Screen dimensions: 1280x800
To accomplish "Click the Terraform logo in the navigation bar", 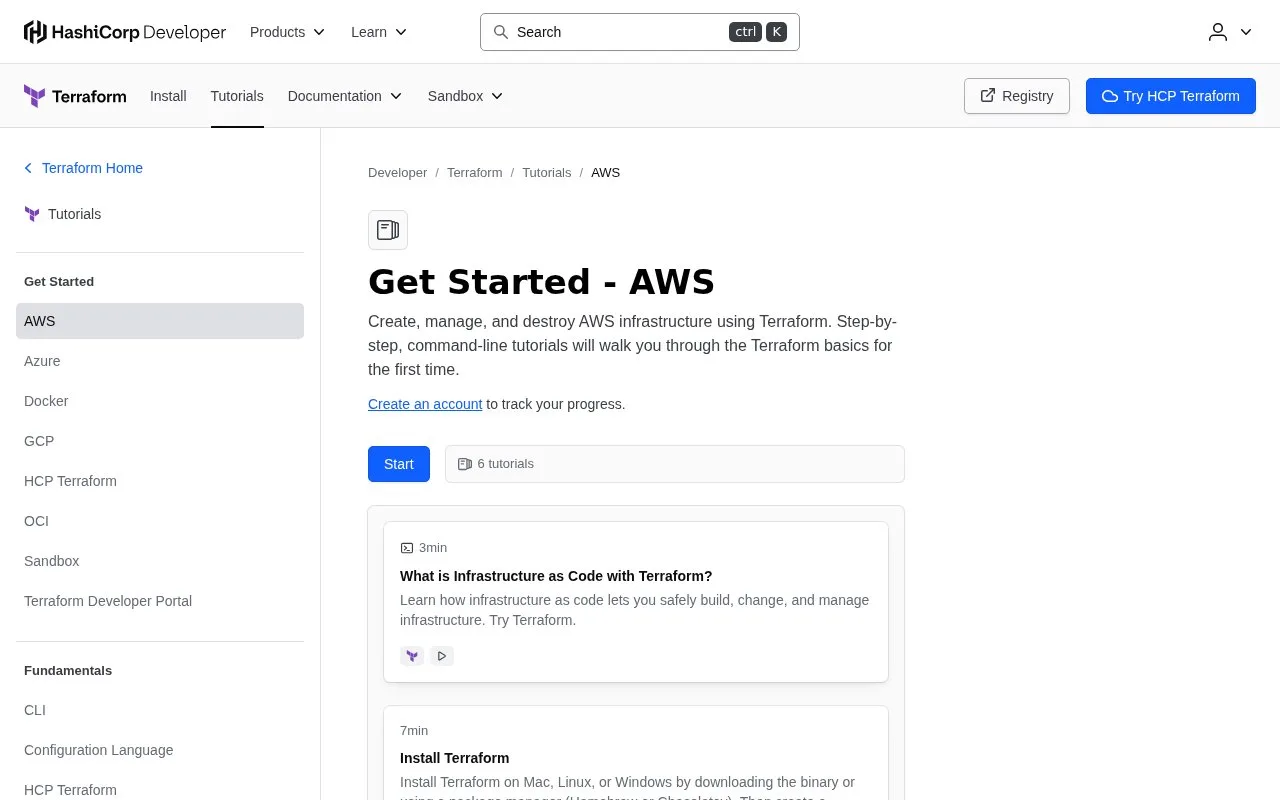I will (75, 96).
